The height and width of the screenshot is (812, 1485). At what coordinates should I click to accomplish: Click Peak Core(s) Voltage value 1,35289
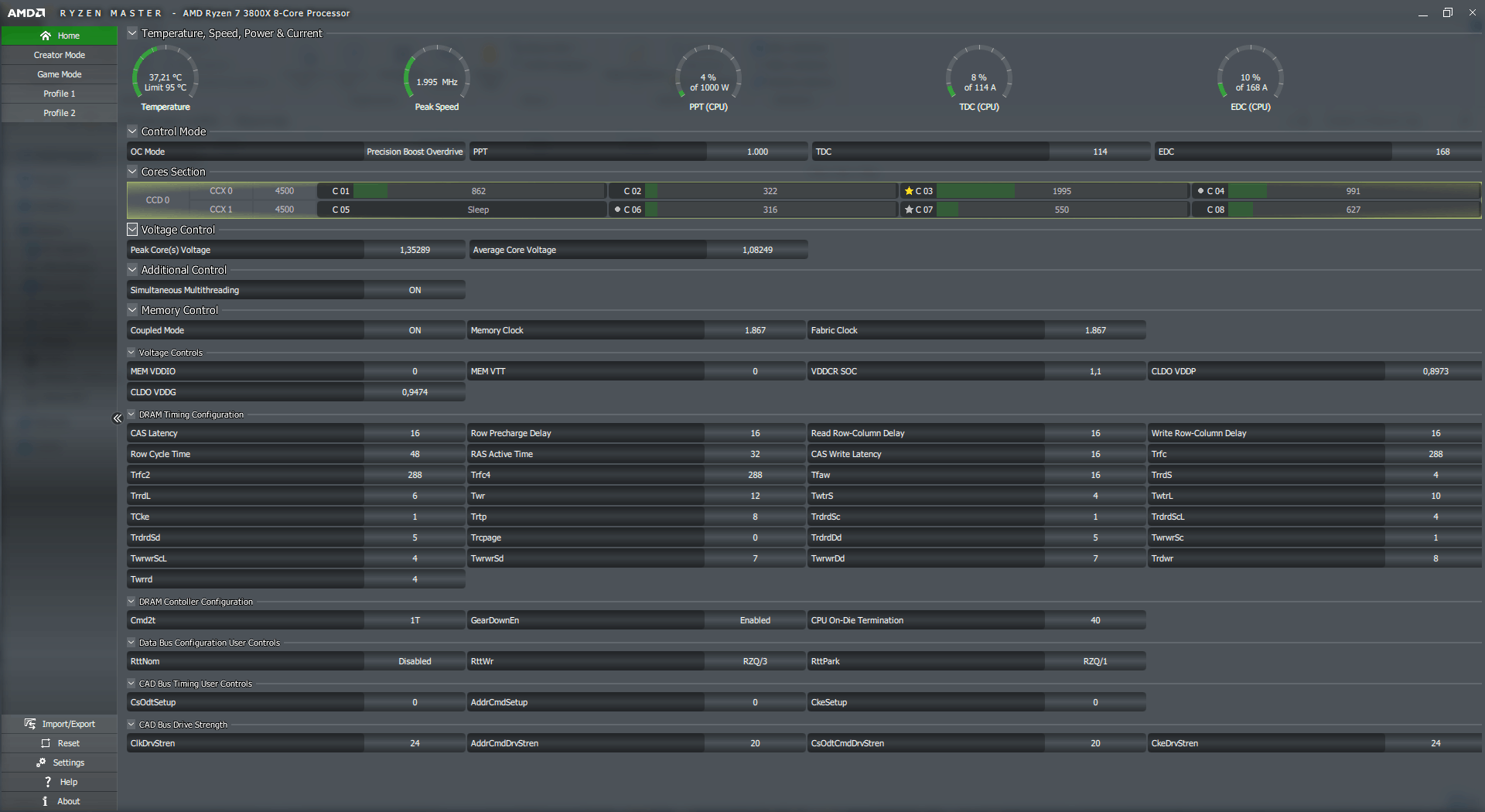[415, 250]
